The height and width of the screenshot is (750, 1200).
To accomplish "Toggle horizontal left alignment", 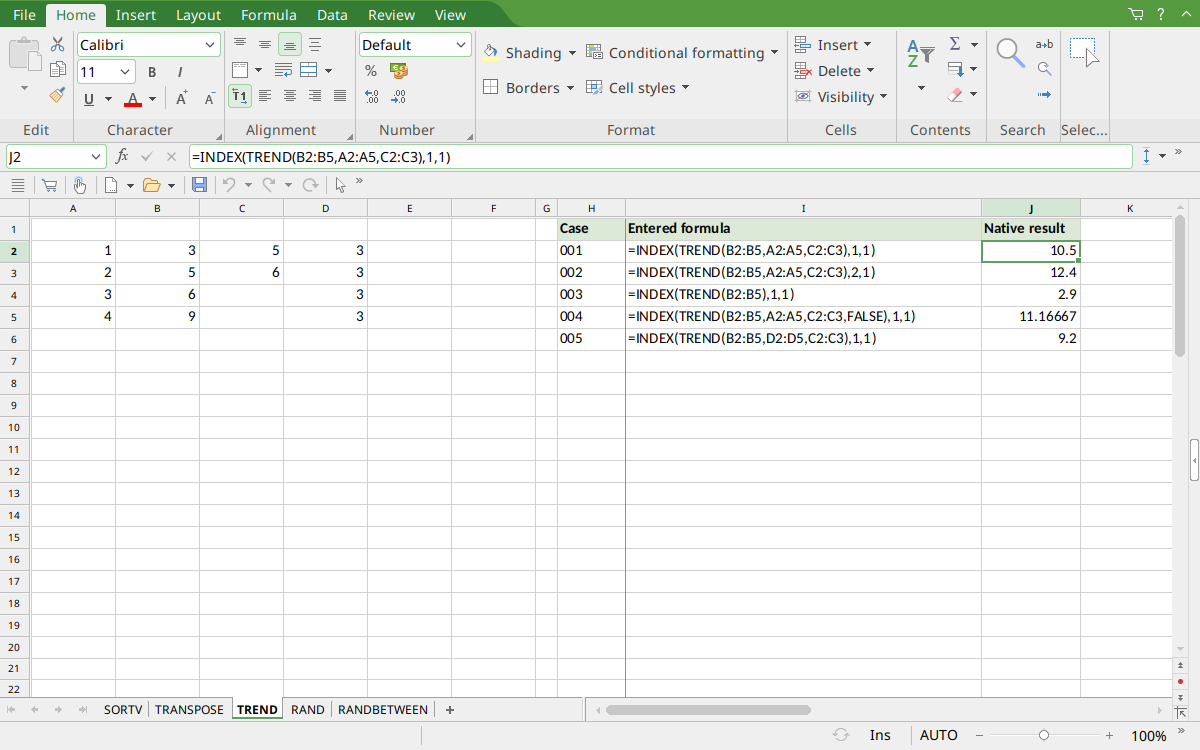I will [x=265, y=96].
